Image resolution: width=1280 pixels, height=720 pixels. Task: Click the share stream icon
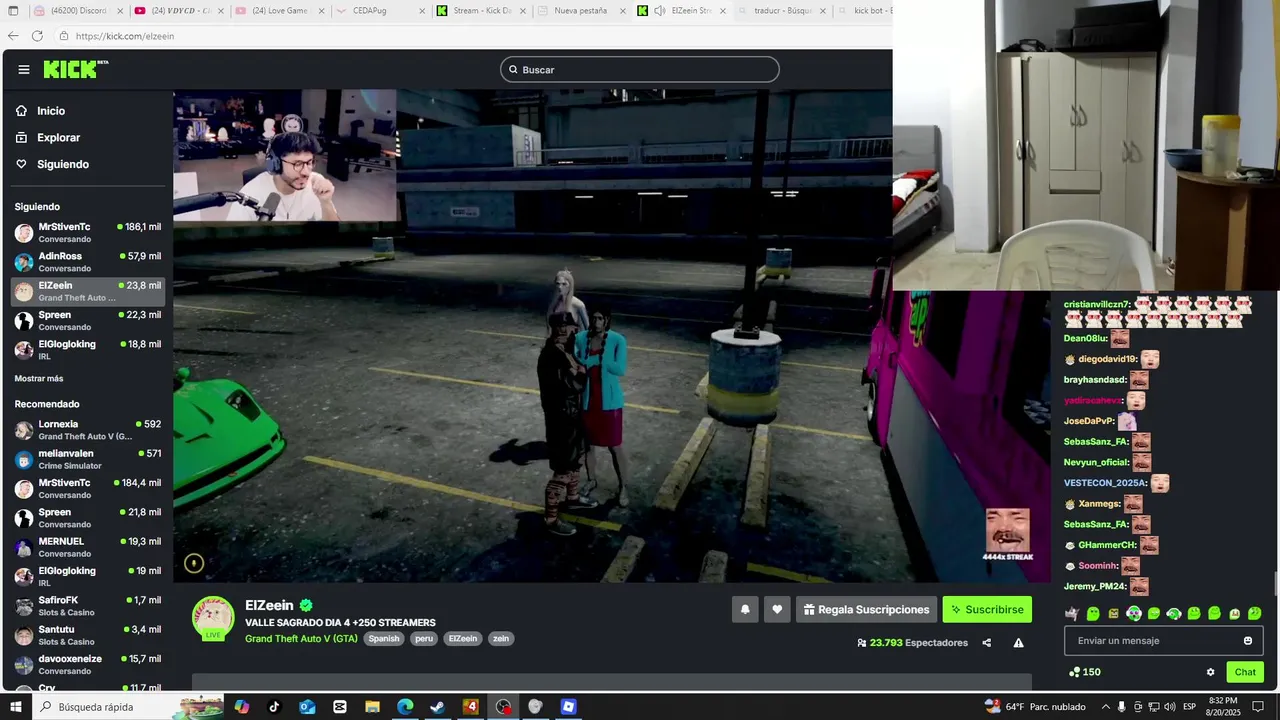tap(987, 643)
